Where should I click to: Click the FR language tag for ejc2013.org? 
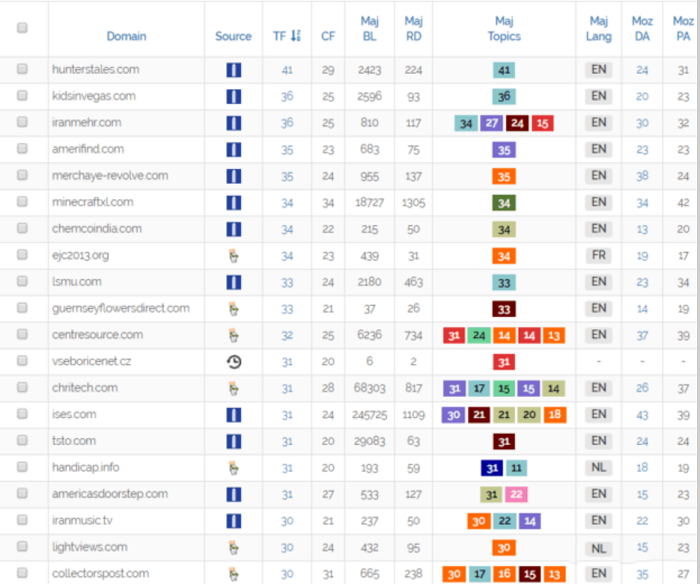(599, 255)
